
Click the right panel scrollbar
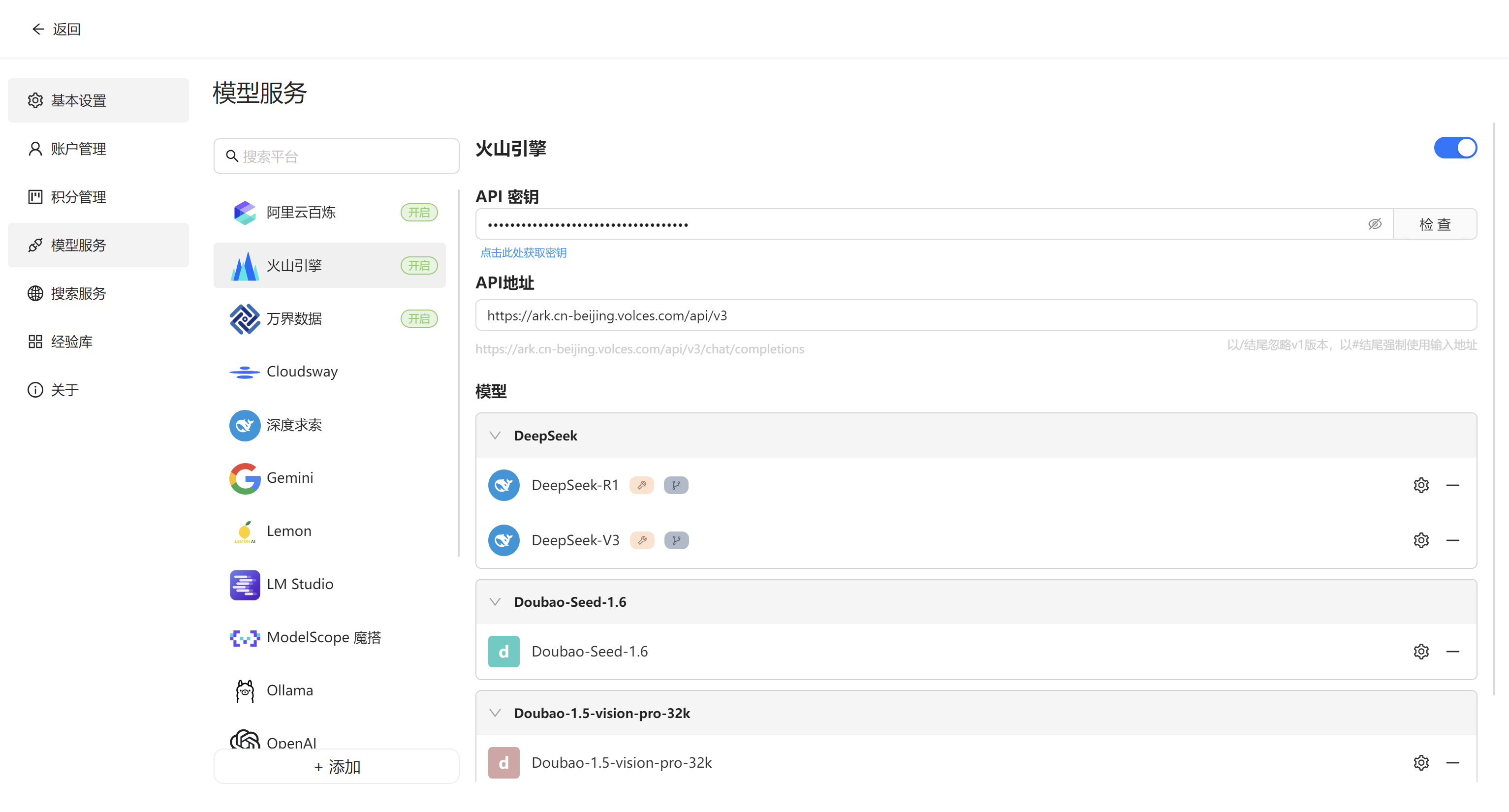point(1494,409)
